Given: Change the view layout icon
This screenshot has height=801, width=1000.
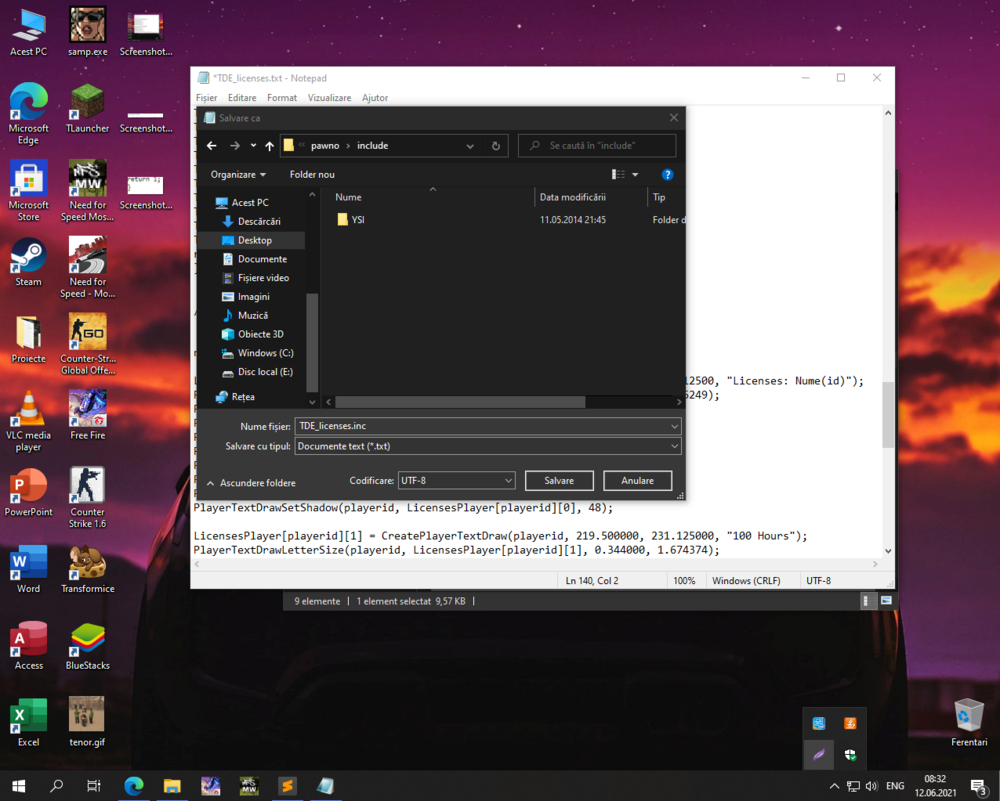Looking at the screenshot, I should tap(618, 175).
